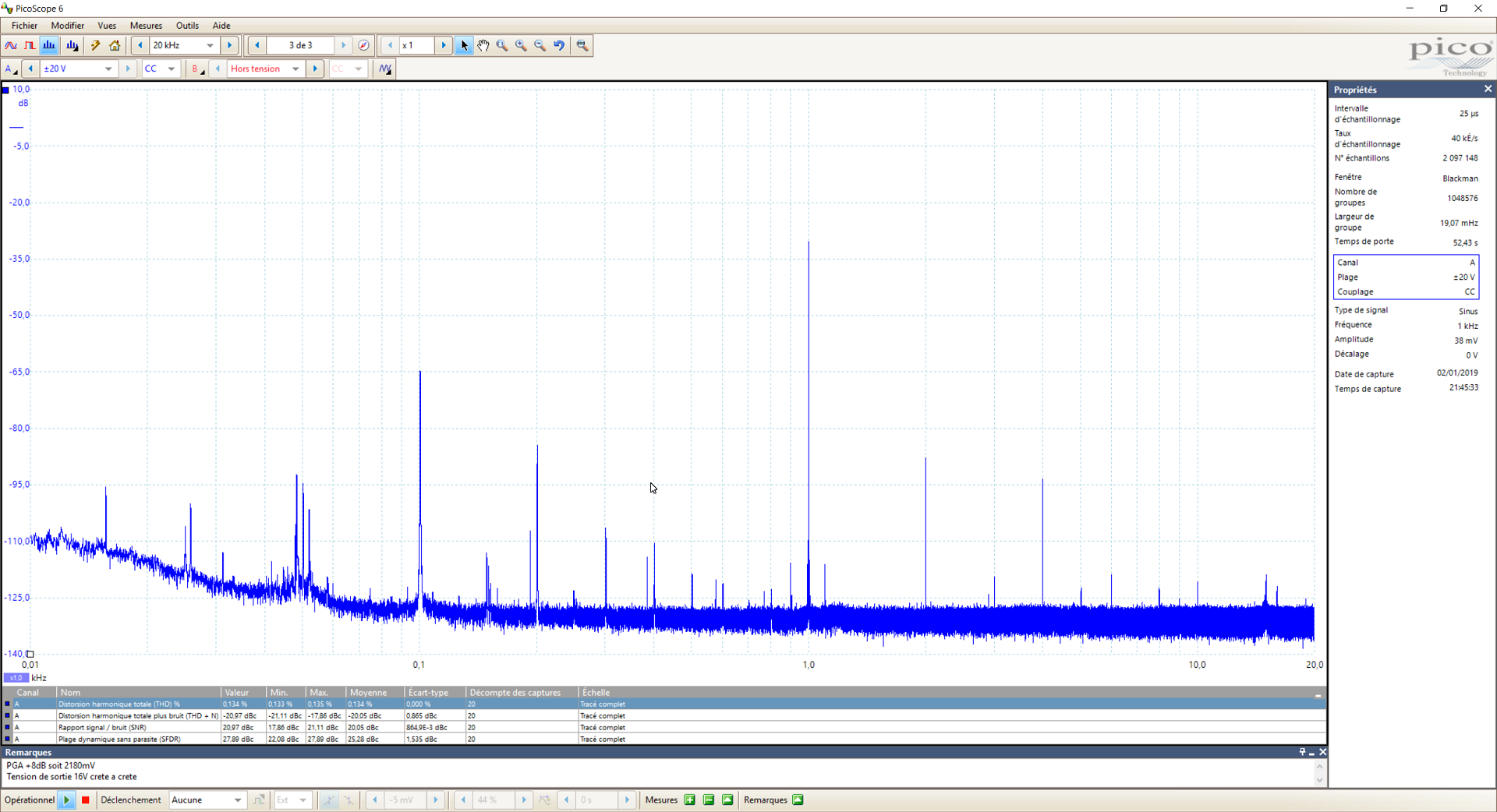
Task: Choose the marquee zoom tool
Action: [x=502, y=45]
